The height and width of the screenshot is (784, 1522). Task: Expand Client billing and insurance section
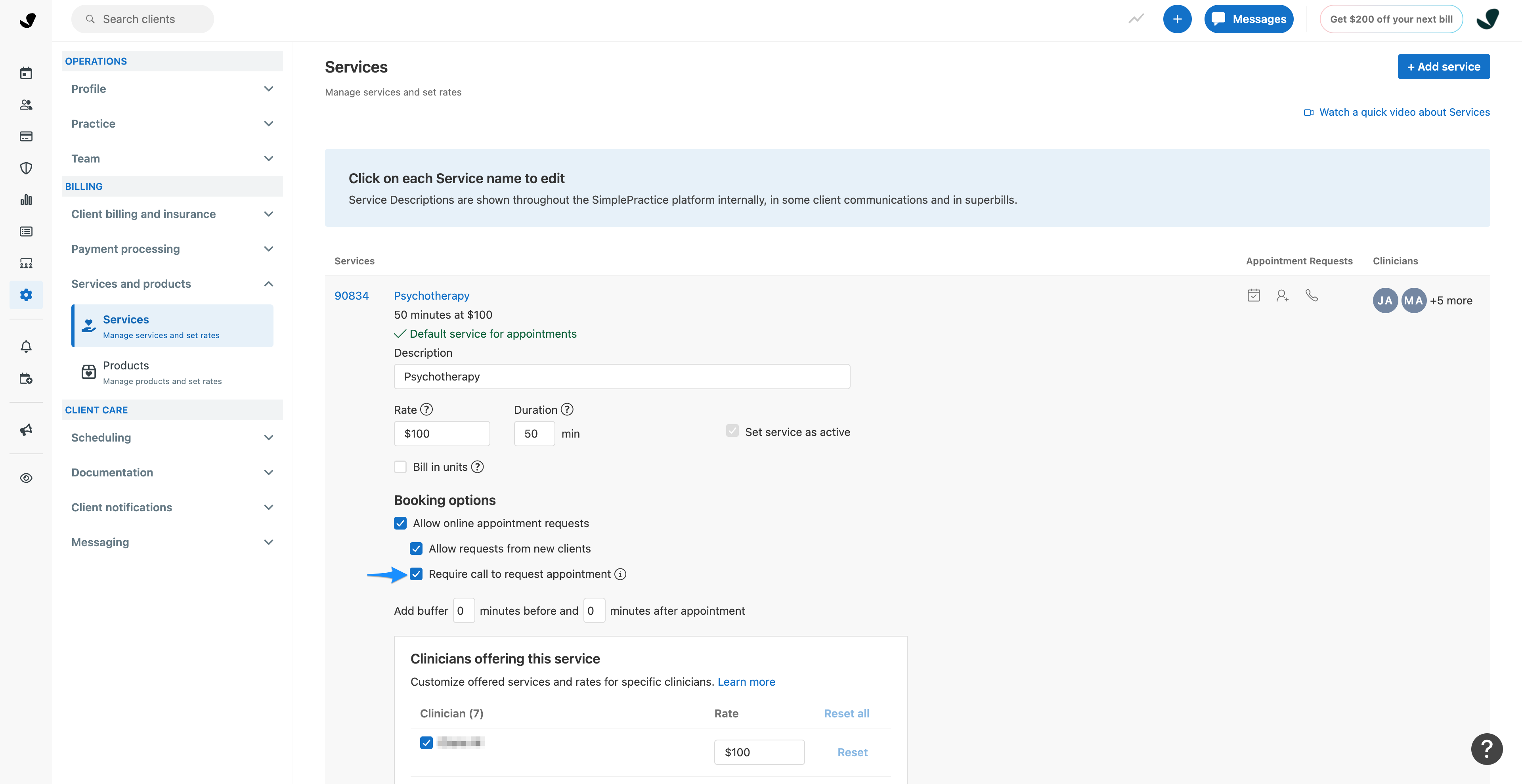pyautogui.click(x=172, y=214)
